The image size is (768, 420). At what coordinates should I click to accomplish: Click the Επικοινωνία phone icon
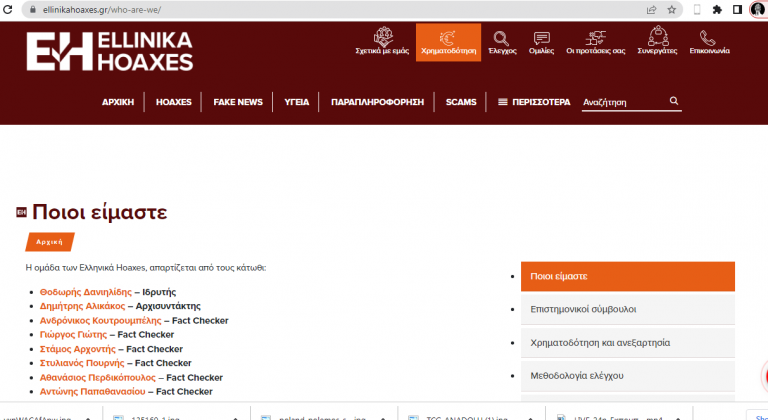click(x=708, y=38)
